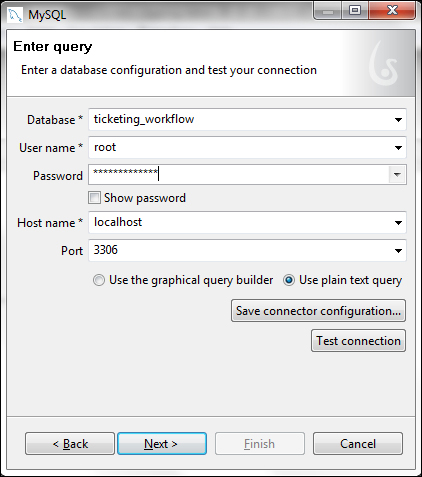422x477 pixels.
Task: Close the MySQL dialog window
Action: (x=392, y=11)
